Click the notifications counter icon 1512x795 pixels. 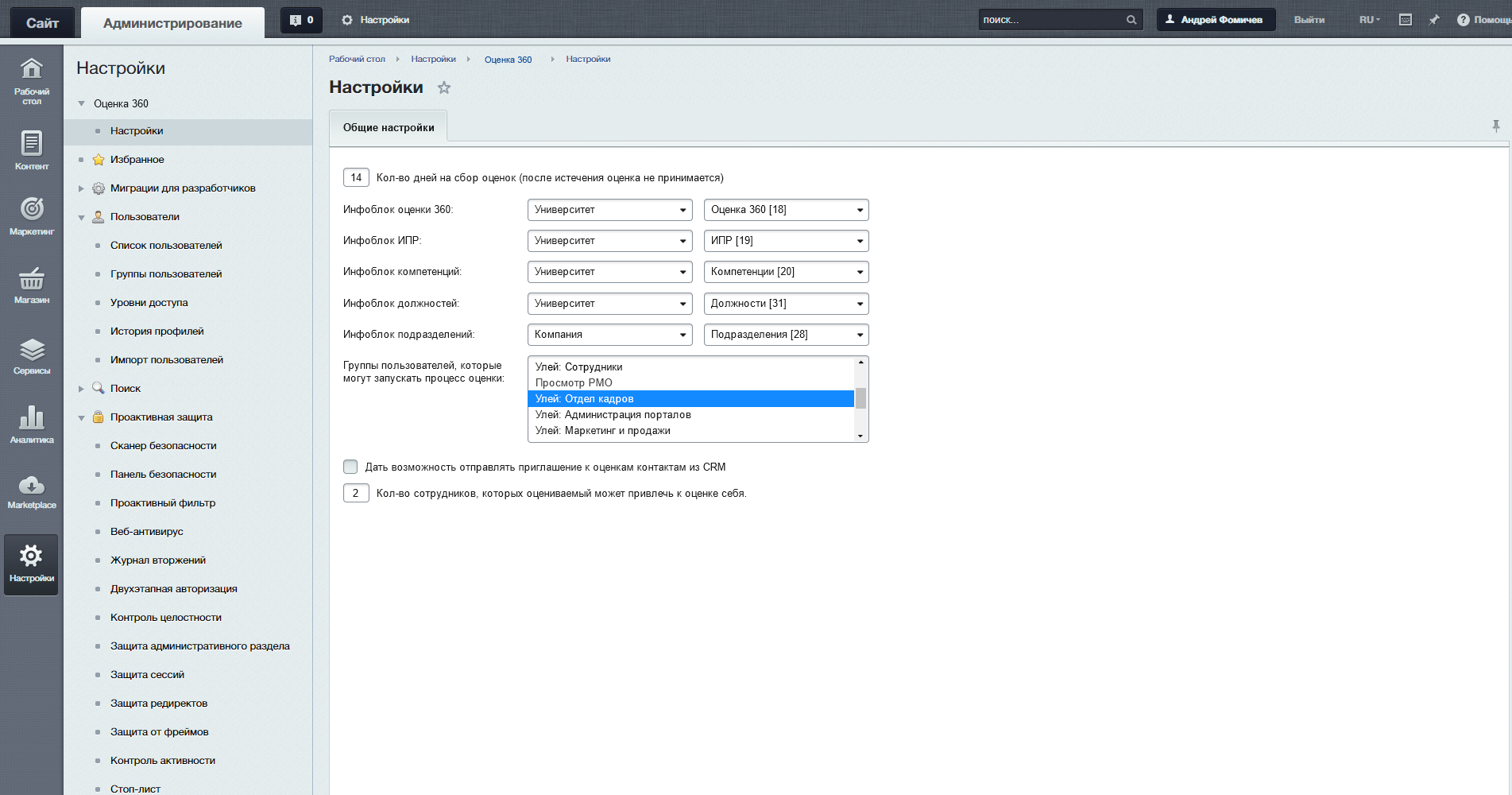click(301, 20)
